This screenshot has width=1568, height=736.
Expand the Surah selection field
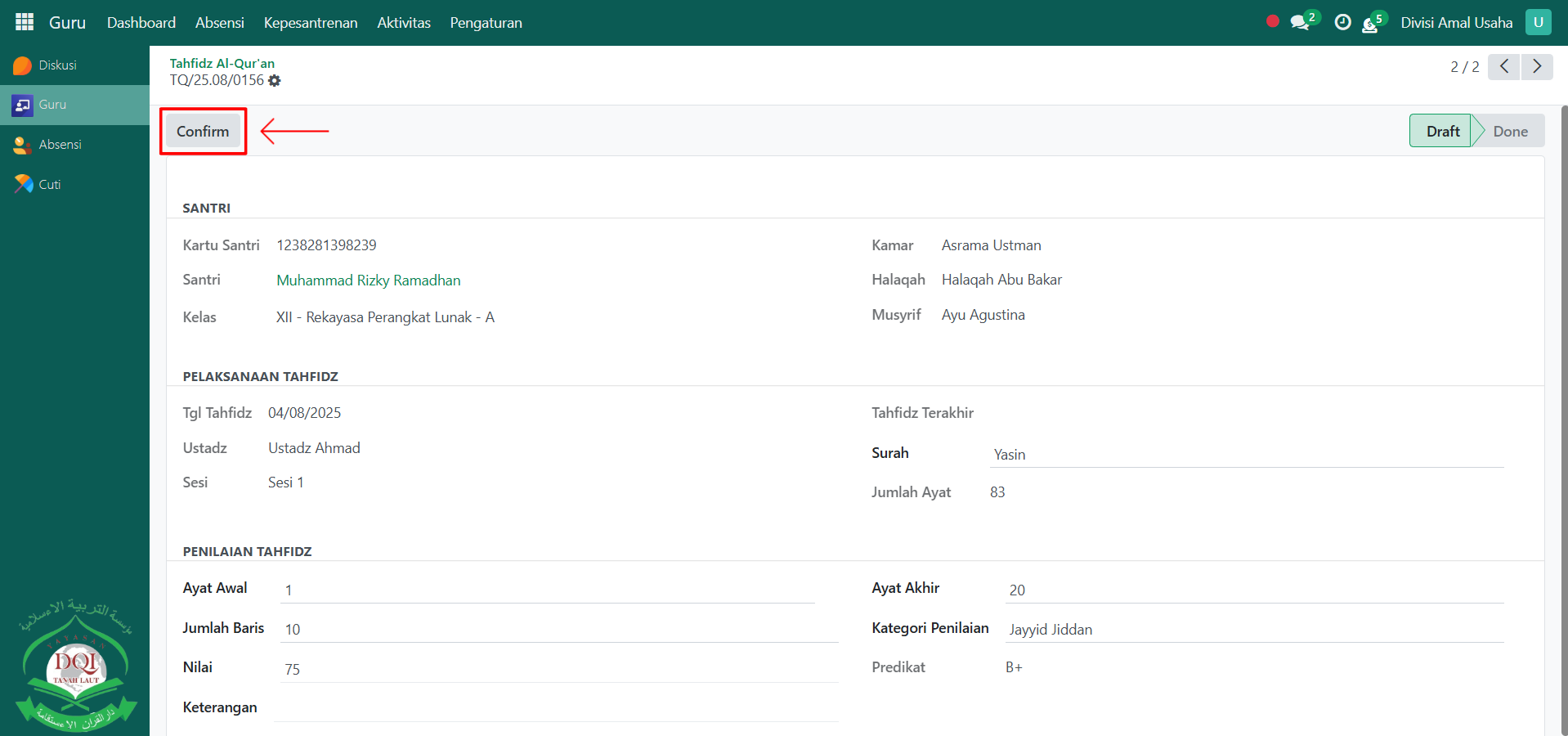[x=1245, y=455]
